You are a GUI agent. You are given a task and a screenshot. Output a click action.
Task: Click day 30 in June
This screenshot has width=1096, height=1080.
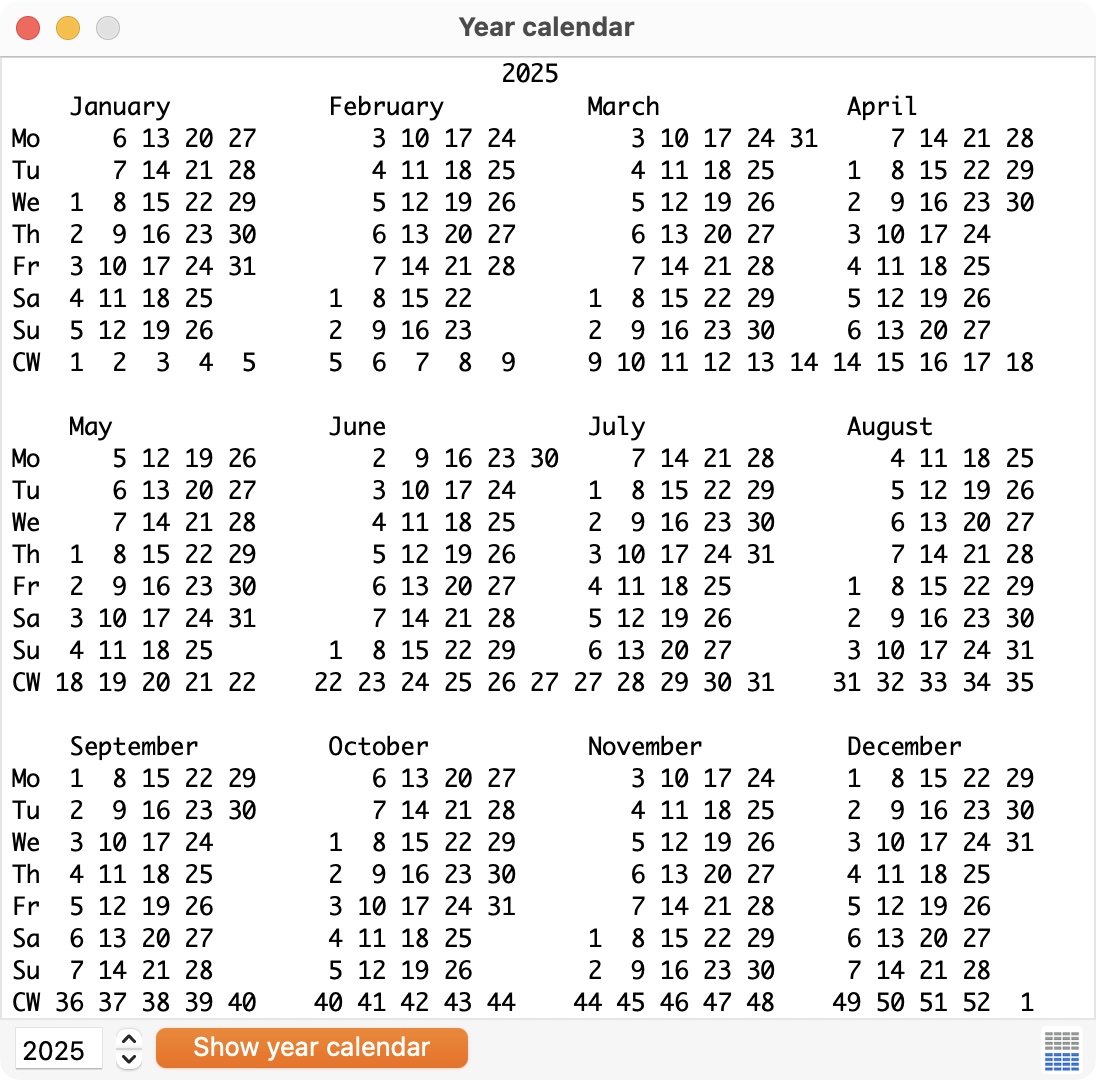pos(544,459)
